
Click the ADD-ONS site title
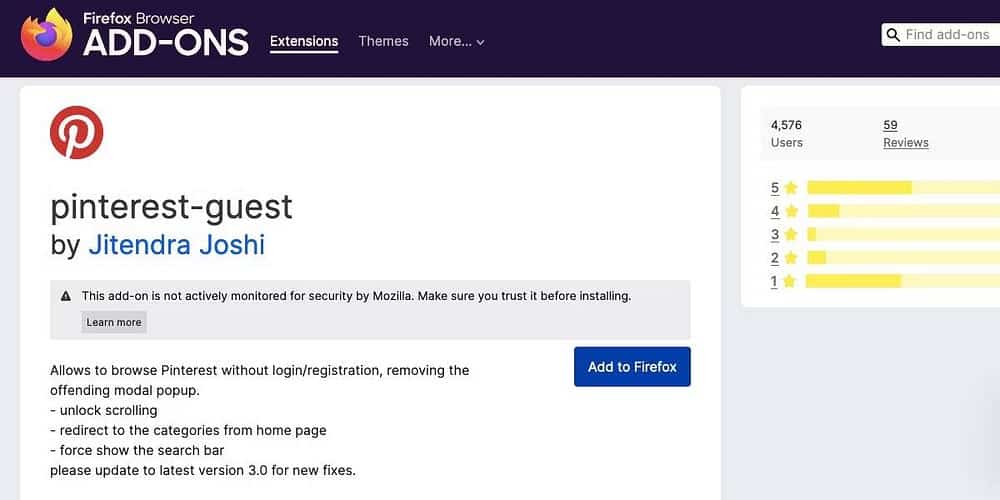[x=165, y=43]
